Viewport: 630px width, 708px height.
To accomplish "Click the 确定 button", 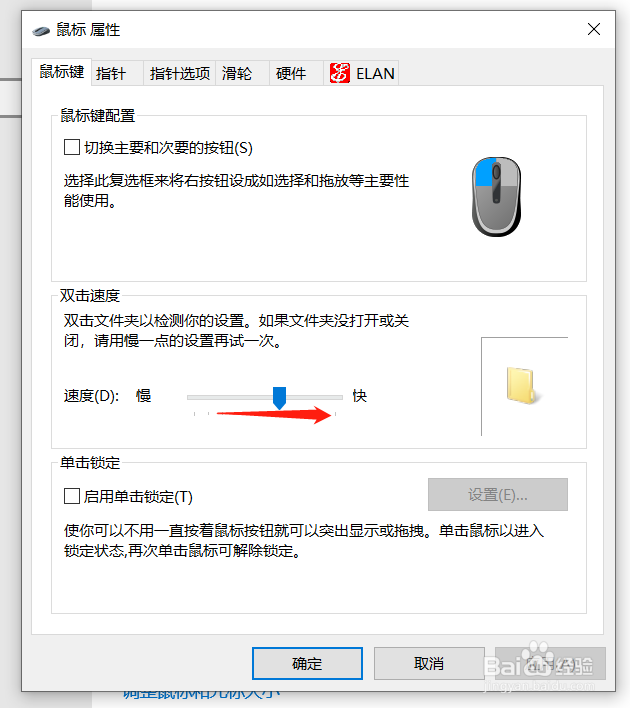I will (308, 663).
